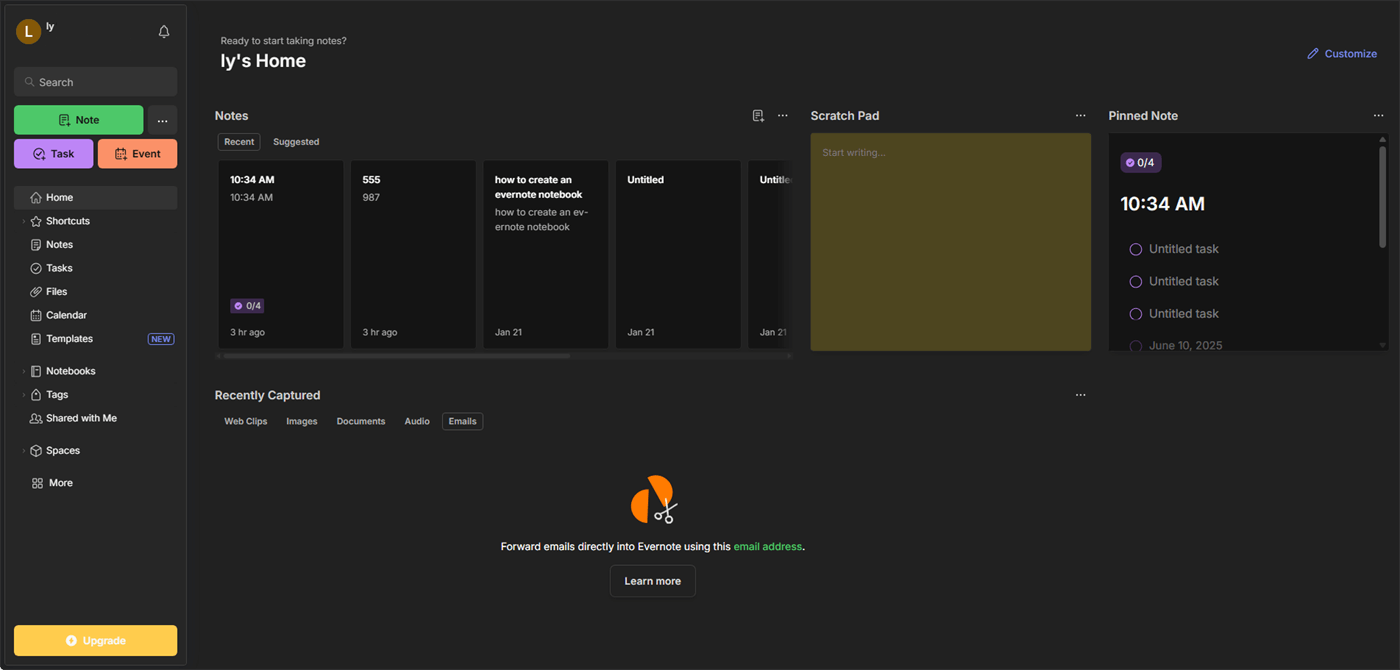
Task: Click the Pinned Note vertical scrollbar
Action: (x=1383, y=195)
